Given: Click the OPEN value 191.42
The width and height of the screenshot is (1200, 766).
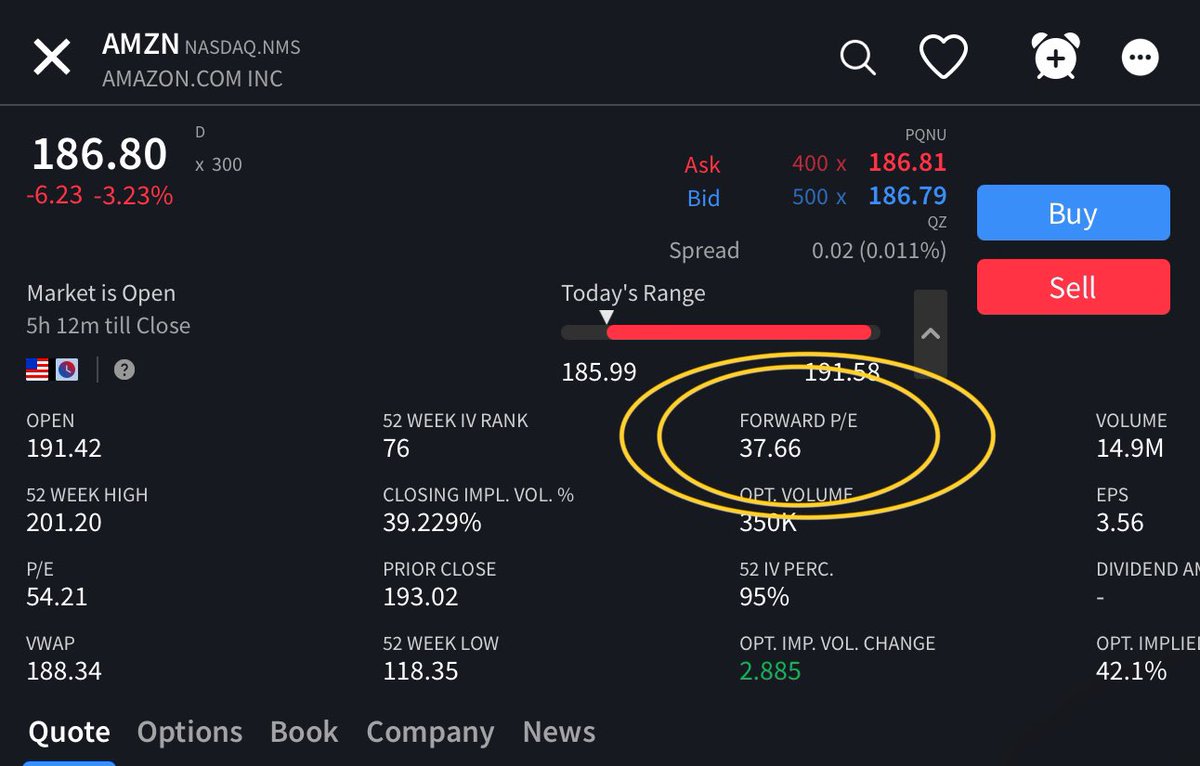Looking at the screenshot, I should pos(64,448).
